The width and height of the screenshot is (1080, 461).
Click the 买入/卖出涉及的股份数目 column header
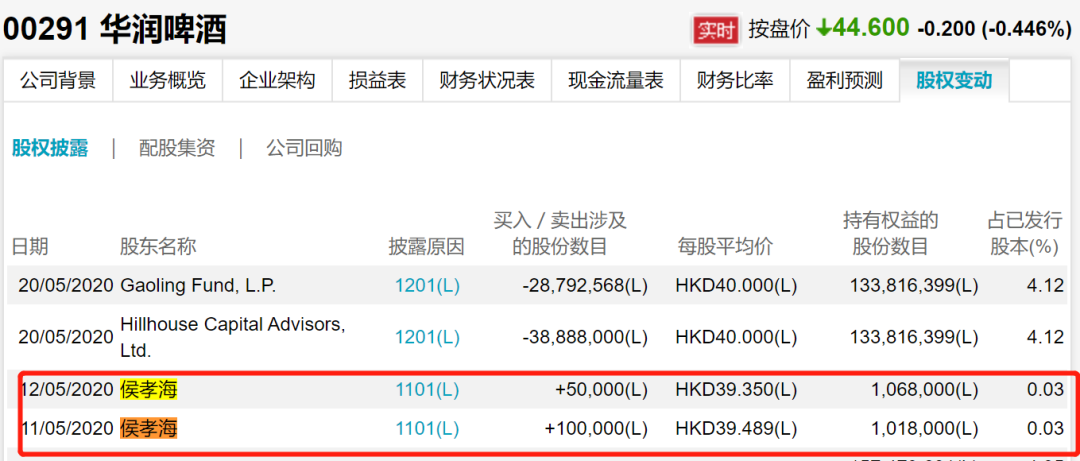pyautogui.click(x=560, y=234)
